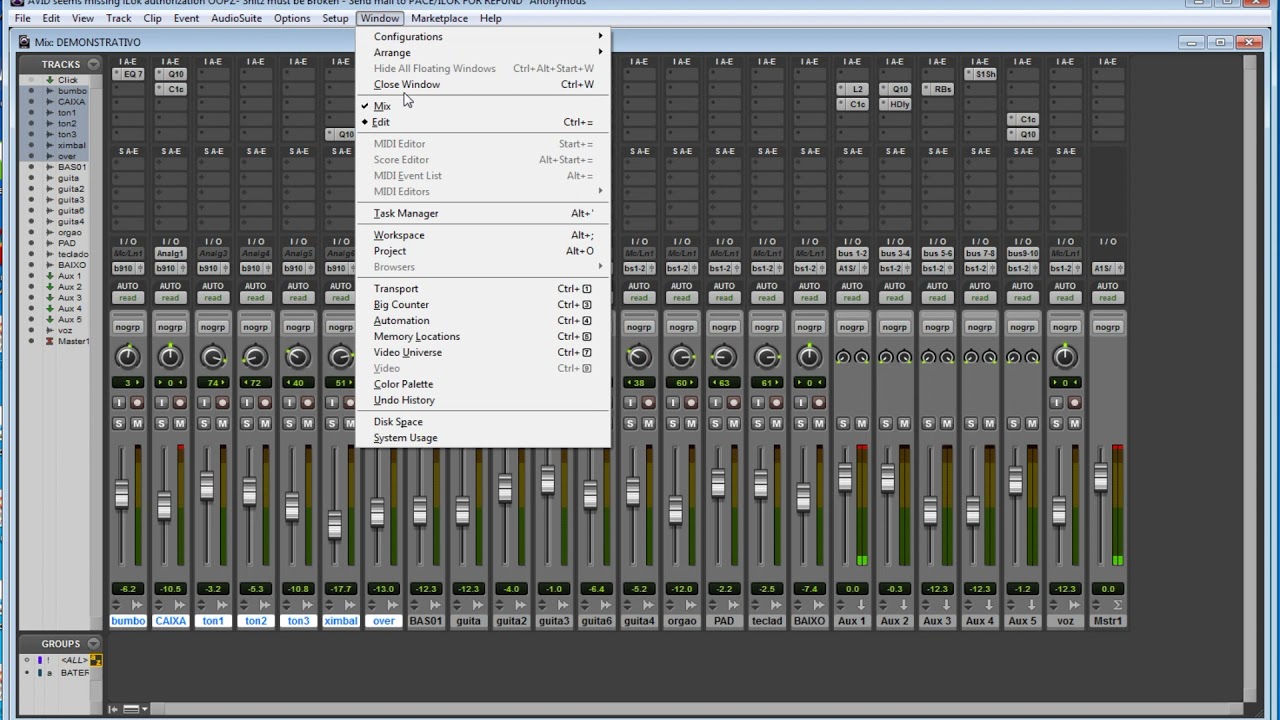This screenshot has width=1280, height=720.
Task: Click the narrow-mix arrow icon at bottom left
Action: (x=113, y=709)
